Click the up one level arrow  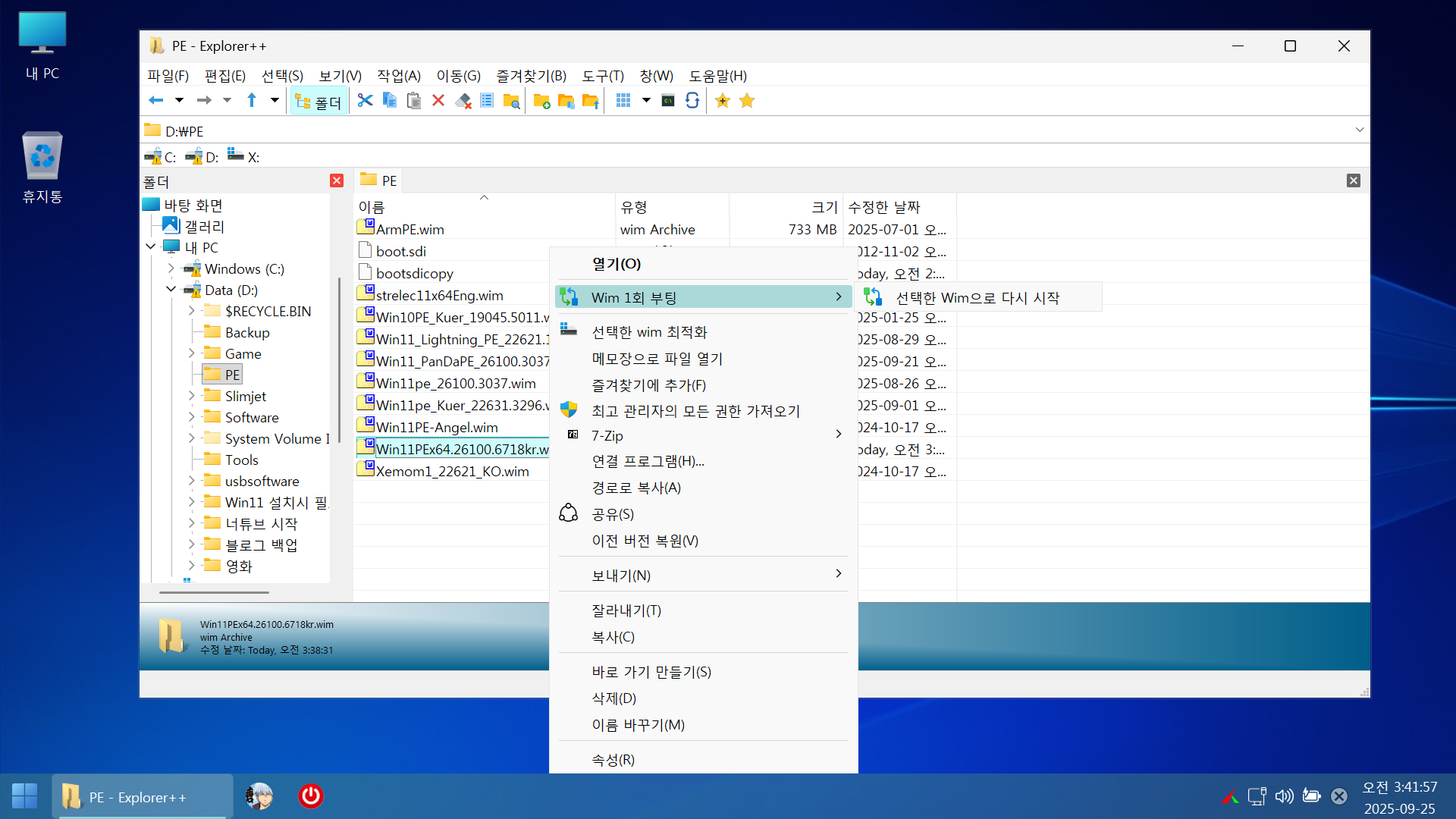tap(252, 101)
